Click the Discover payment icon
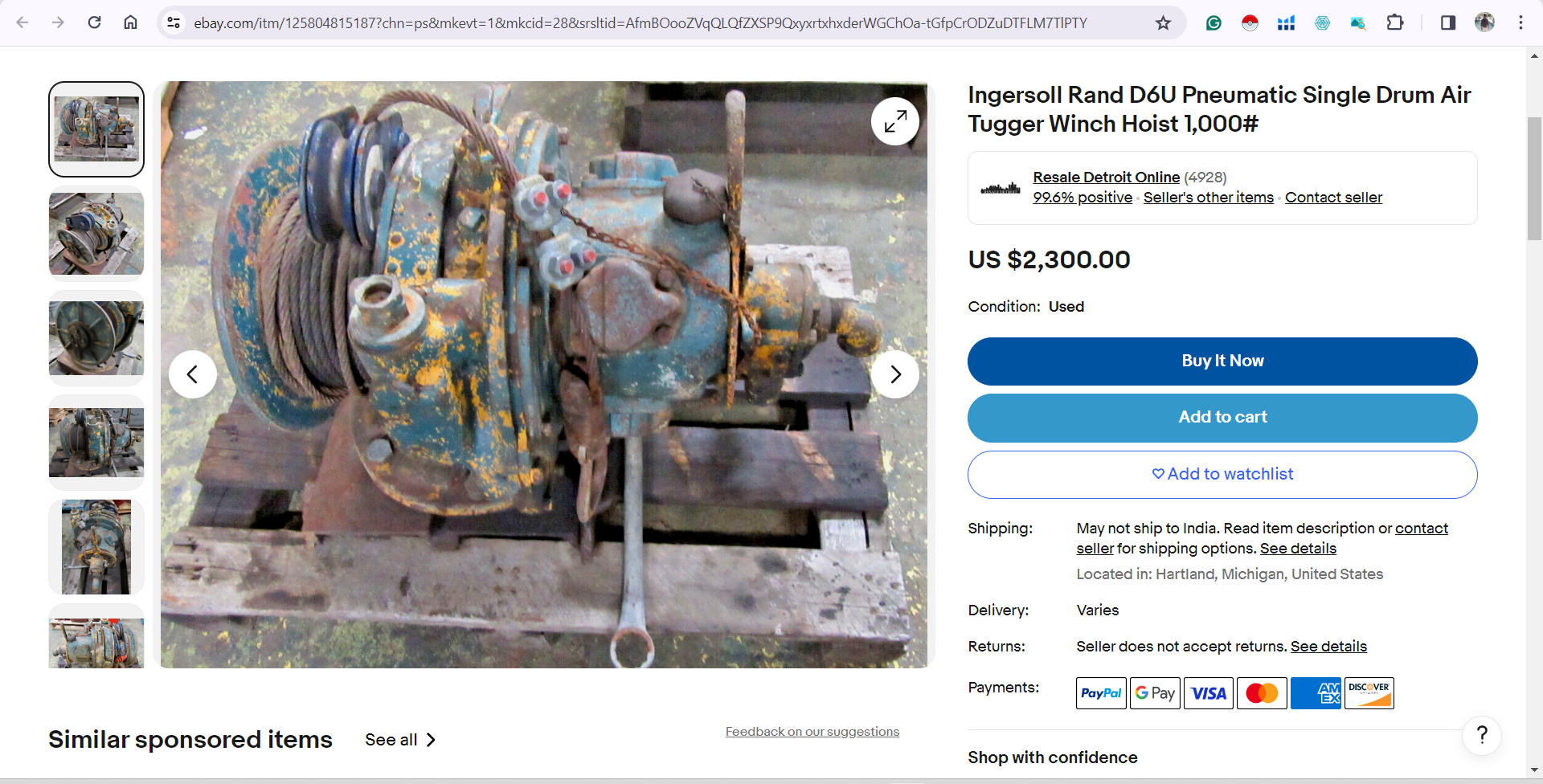Image resolution: width=1543 pixels, height=784 pixels. [1369, 693]
